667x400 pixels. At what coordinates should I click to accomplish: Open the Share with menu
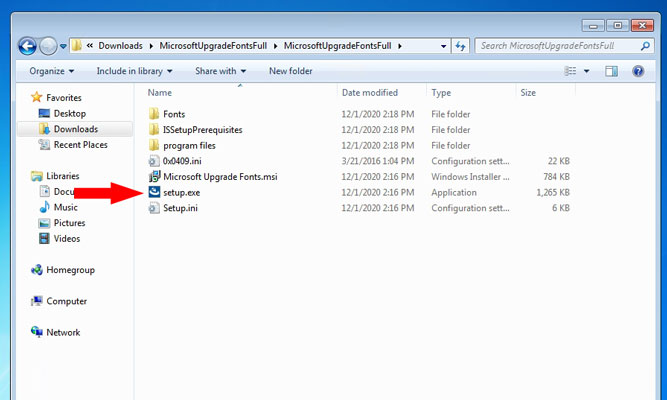(220, 71)
